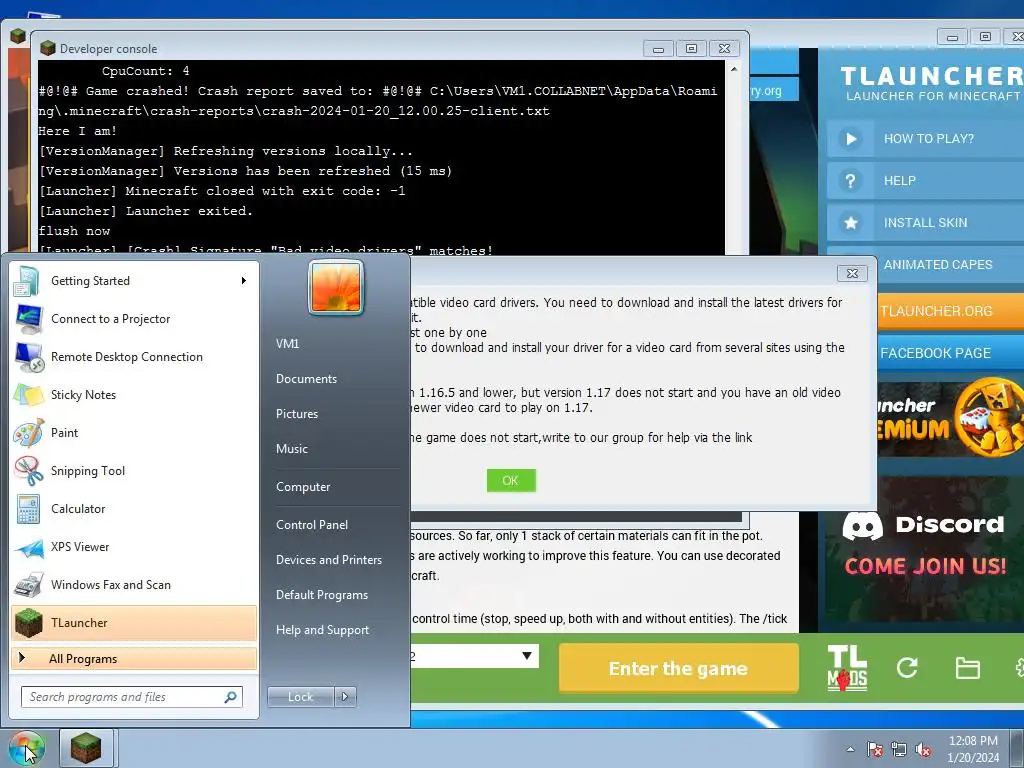Open TLAUNCHER.ORG link
This screenshot has height=768, width=1024.
point(936,311)
